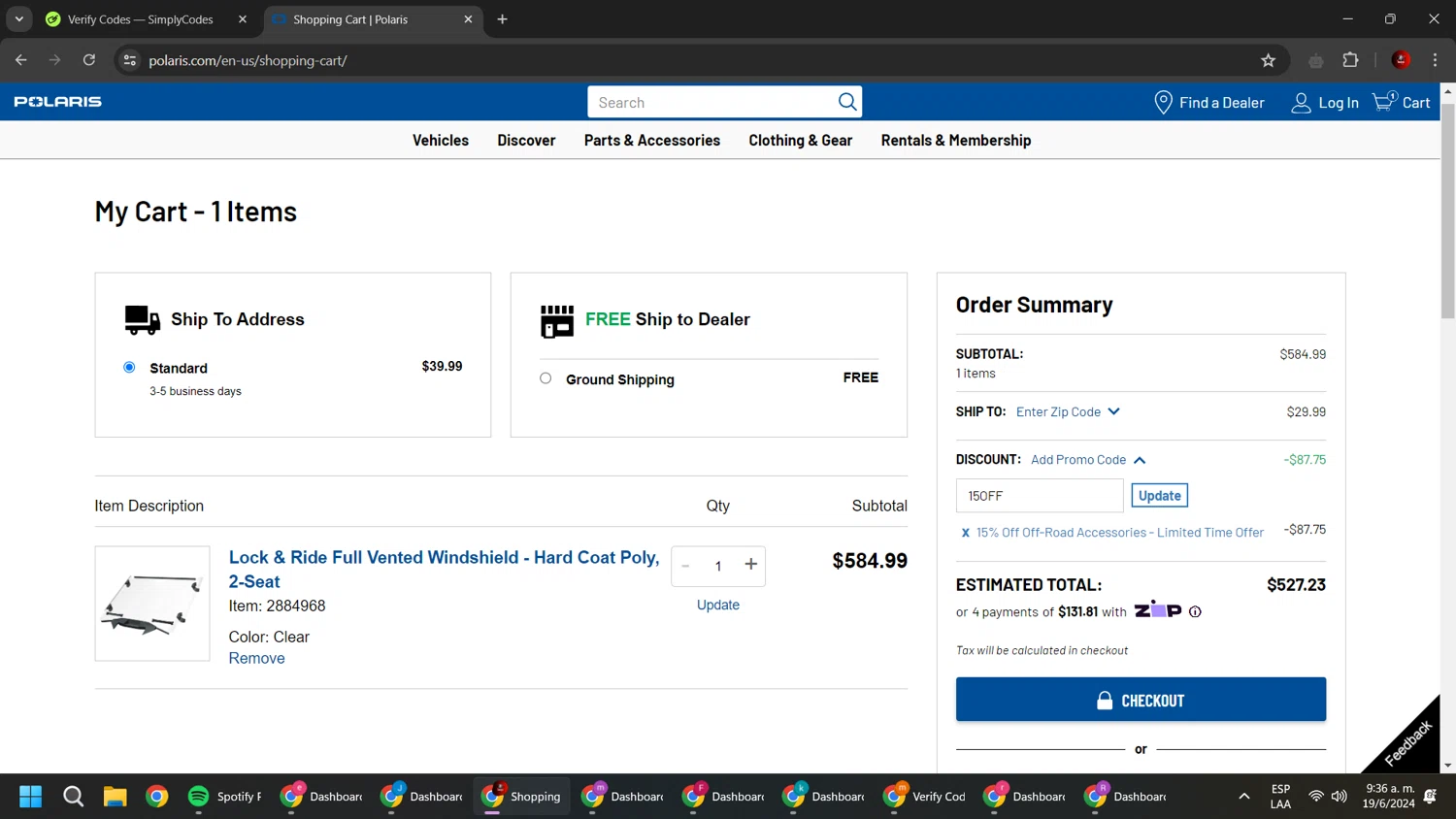1456x819 pixels.
Task: Open Spotify from the taskbar
Action: tap(226, 797)
